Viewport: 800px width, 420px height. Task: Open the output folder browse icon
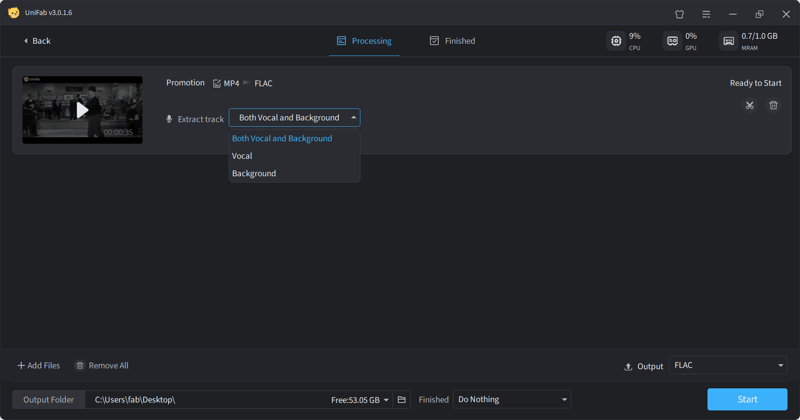pyautogui.click(x=402, y=400)
